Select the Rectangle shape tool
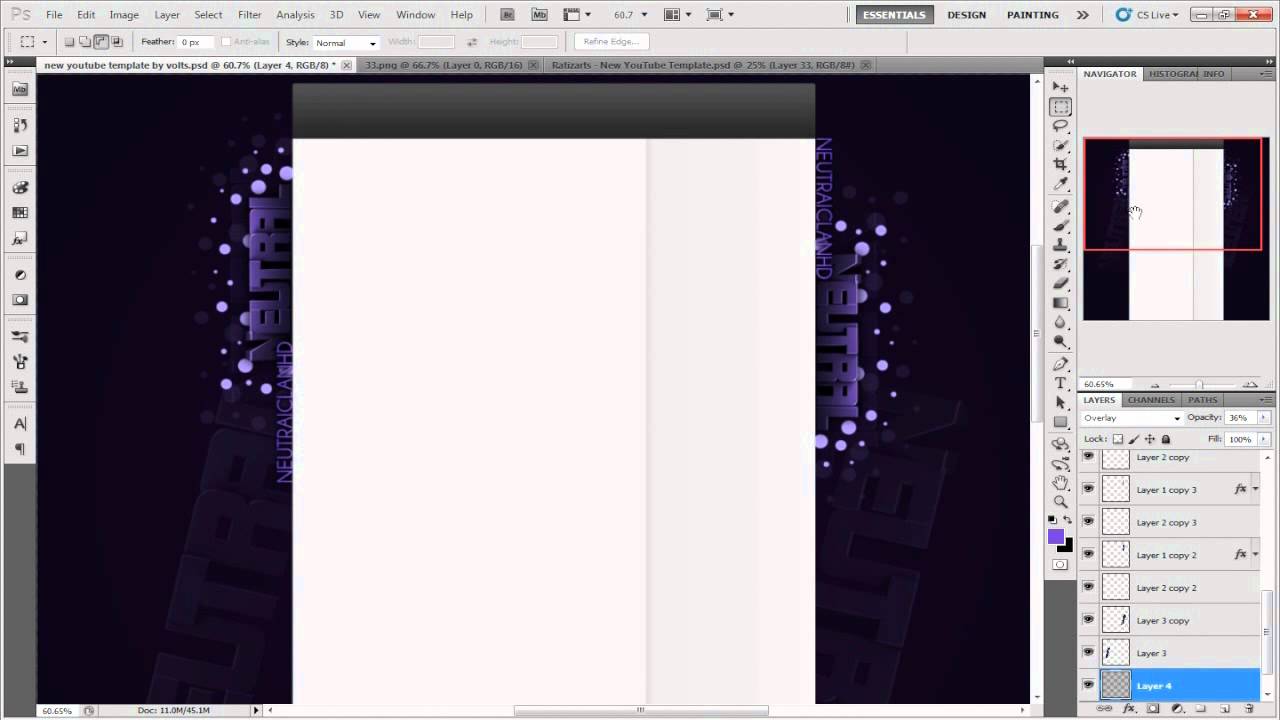 1061,421
